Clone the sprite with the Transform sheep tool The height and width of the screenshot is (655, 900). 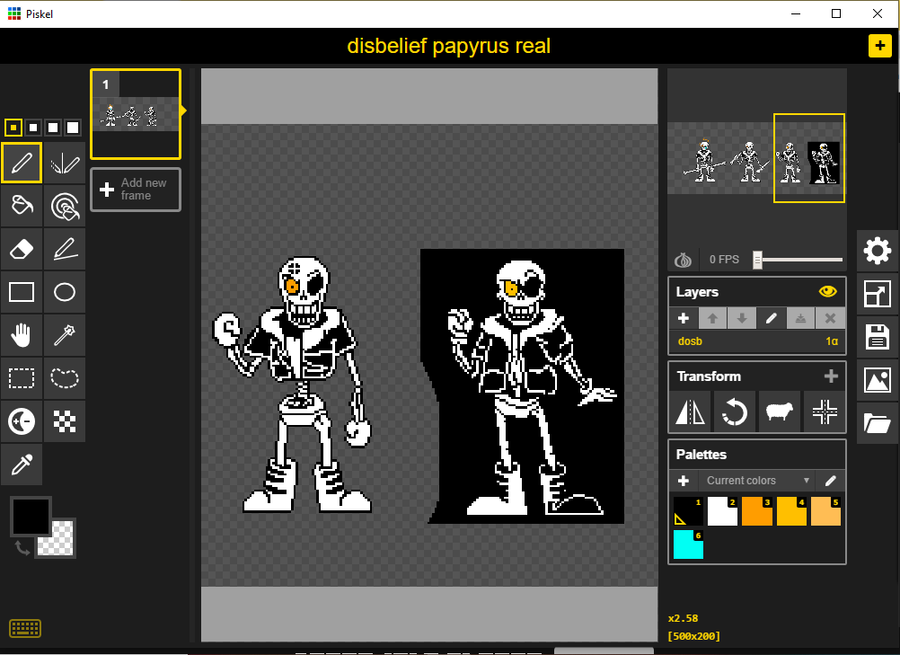[779, 412]
